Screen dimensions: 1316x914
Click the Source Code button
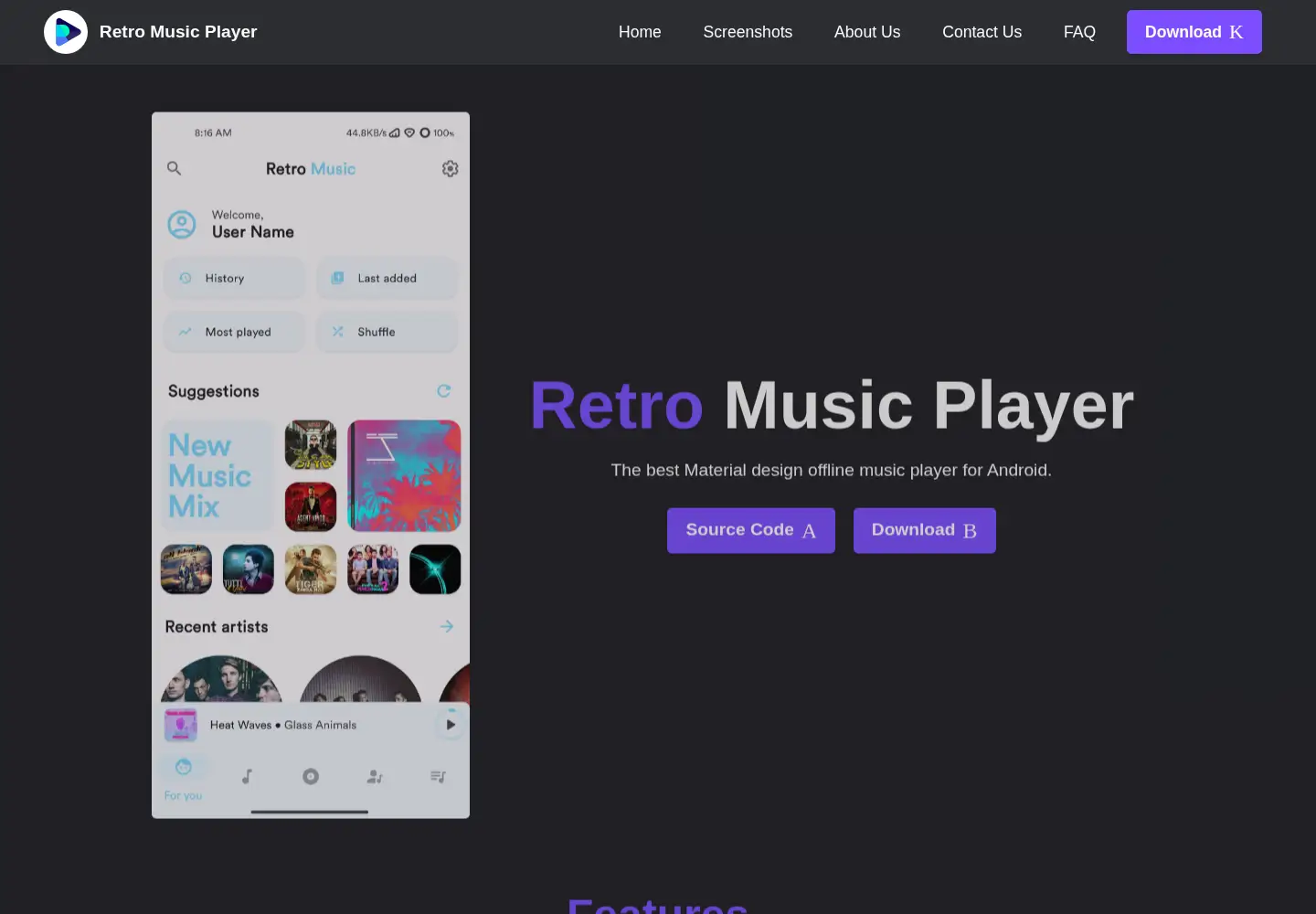coord(751,530)
